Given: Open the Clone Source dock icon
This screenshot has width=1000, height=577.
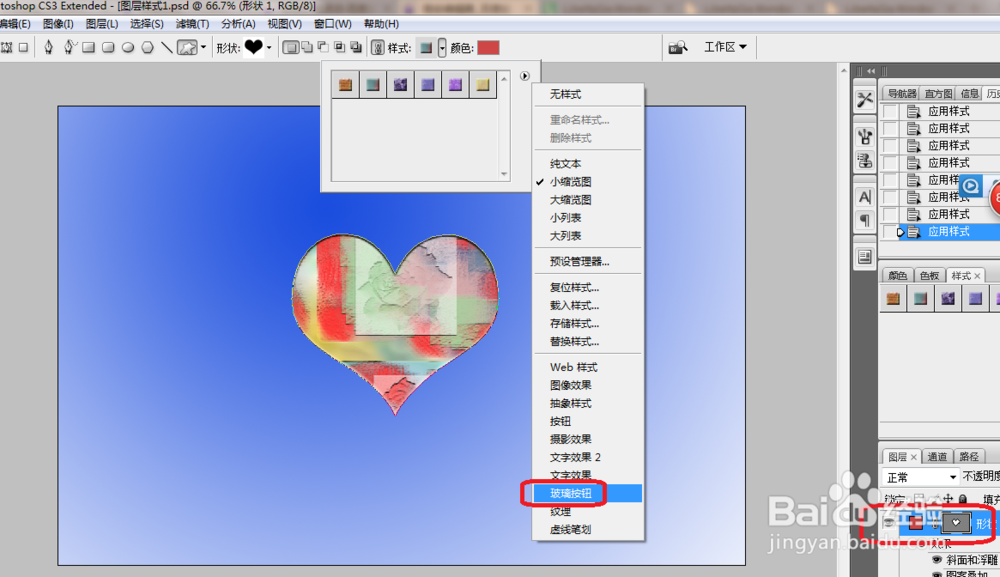Looking at the screenshot, I should (865, 160).
